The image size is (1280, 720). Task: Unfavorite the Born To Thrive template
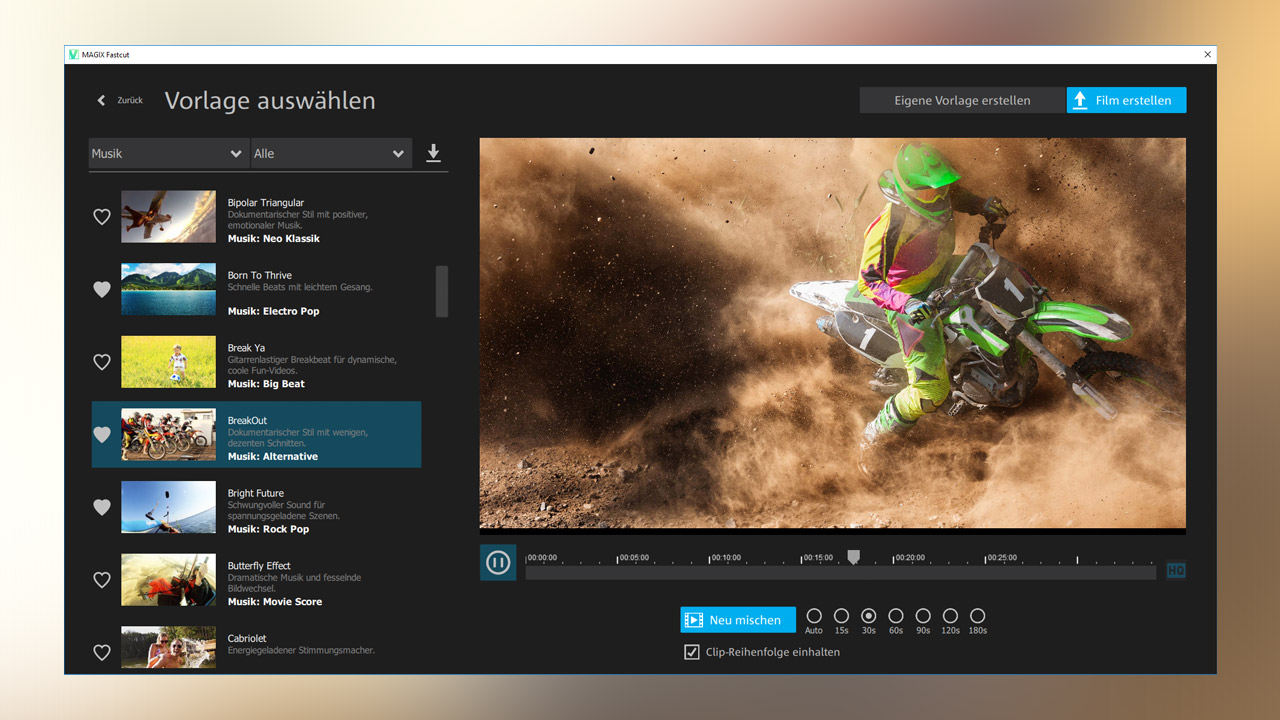101,289
